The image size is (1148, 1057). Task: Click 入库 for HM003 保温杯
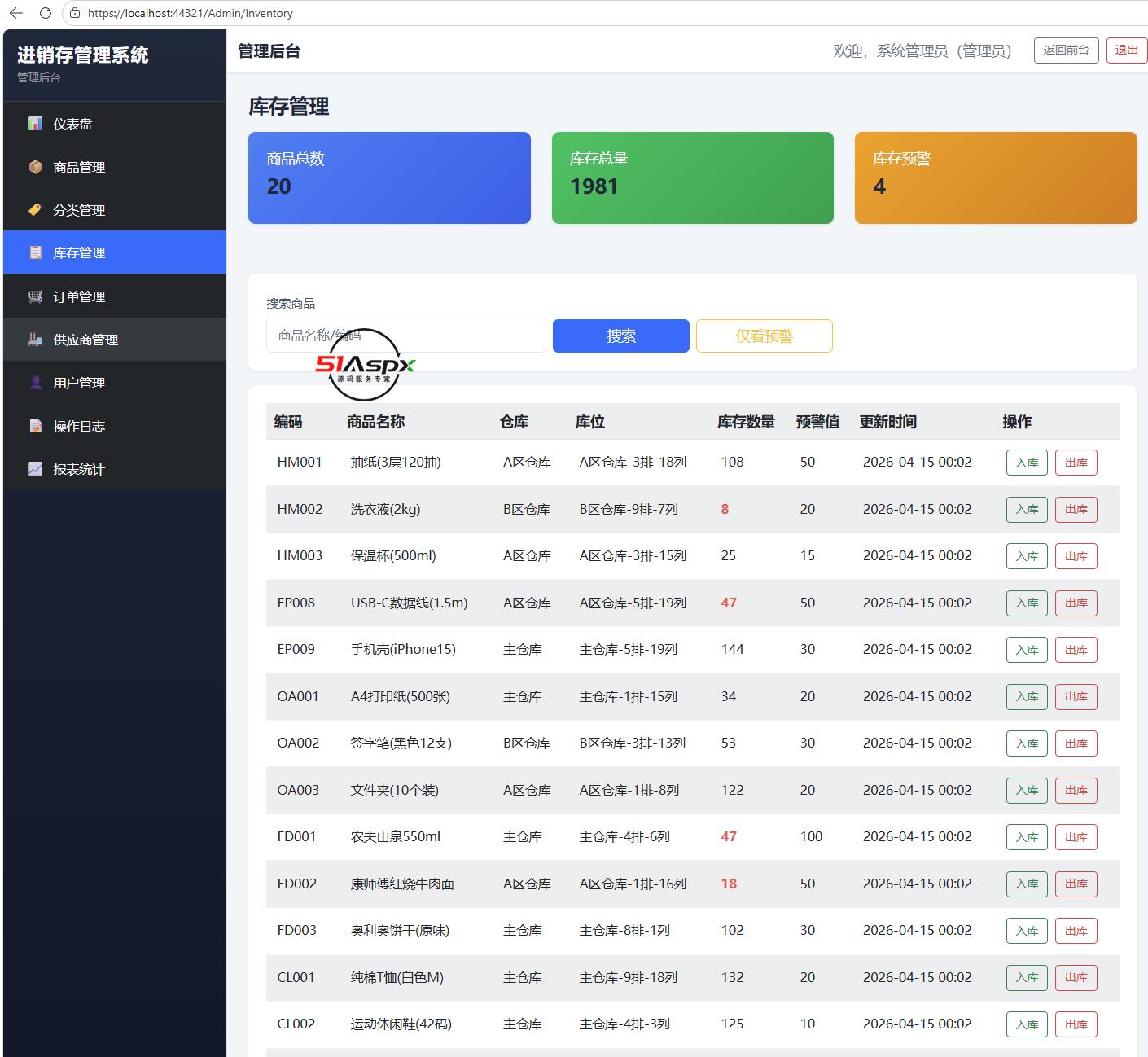[x=1027, y=556]
